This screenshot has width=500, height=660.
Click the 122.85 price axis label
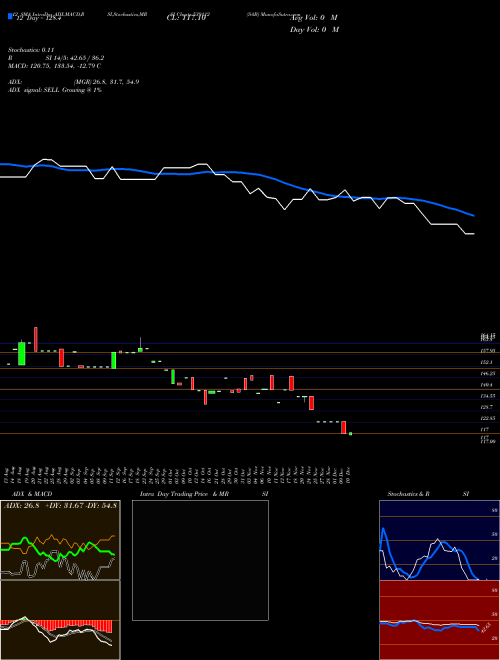(x=489, y=418)
